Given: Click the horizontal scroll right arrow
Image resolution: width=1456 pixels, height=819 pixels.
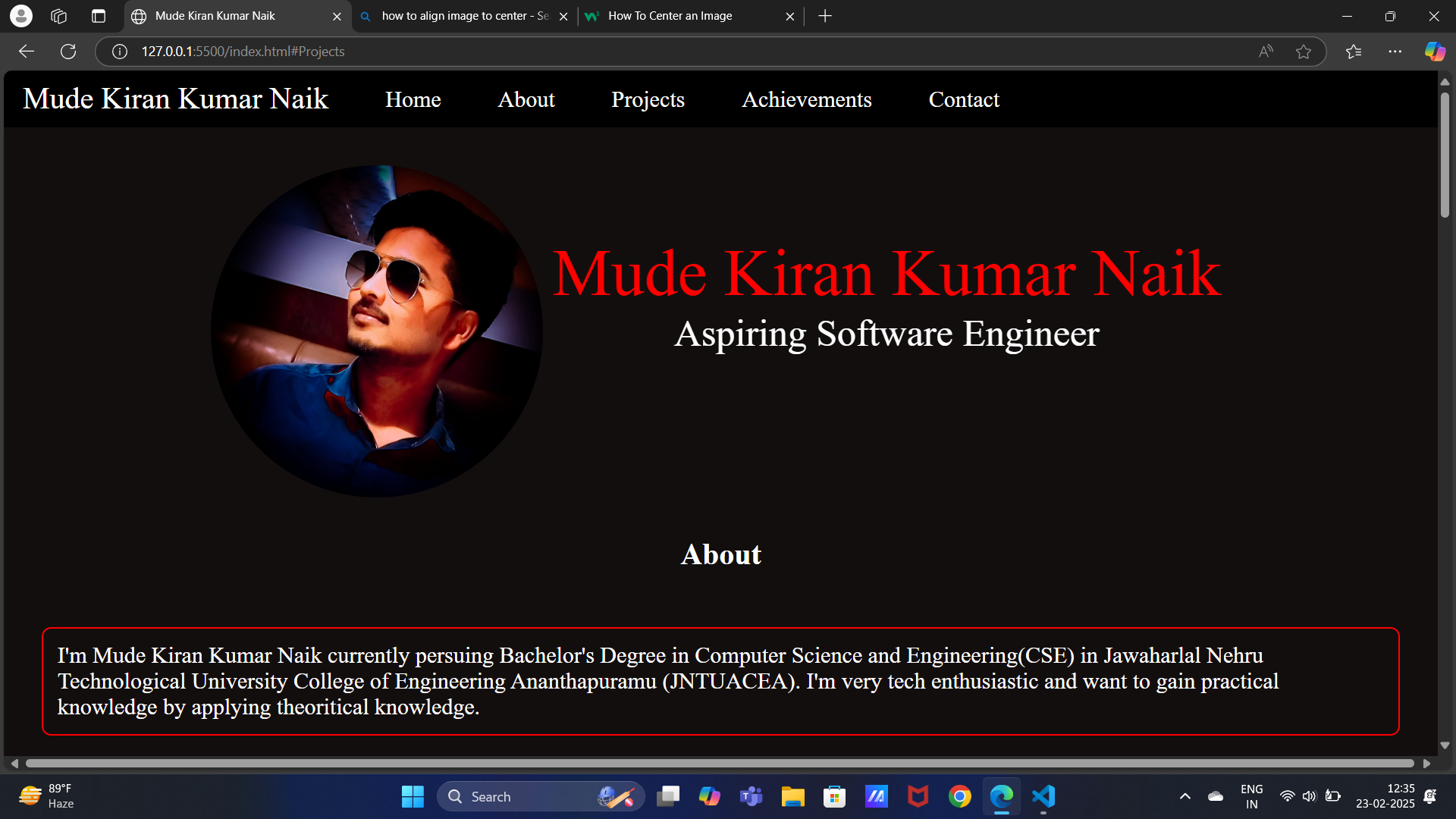Looking at the screenshot, I should 1426,763.
